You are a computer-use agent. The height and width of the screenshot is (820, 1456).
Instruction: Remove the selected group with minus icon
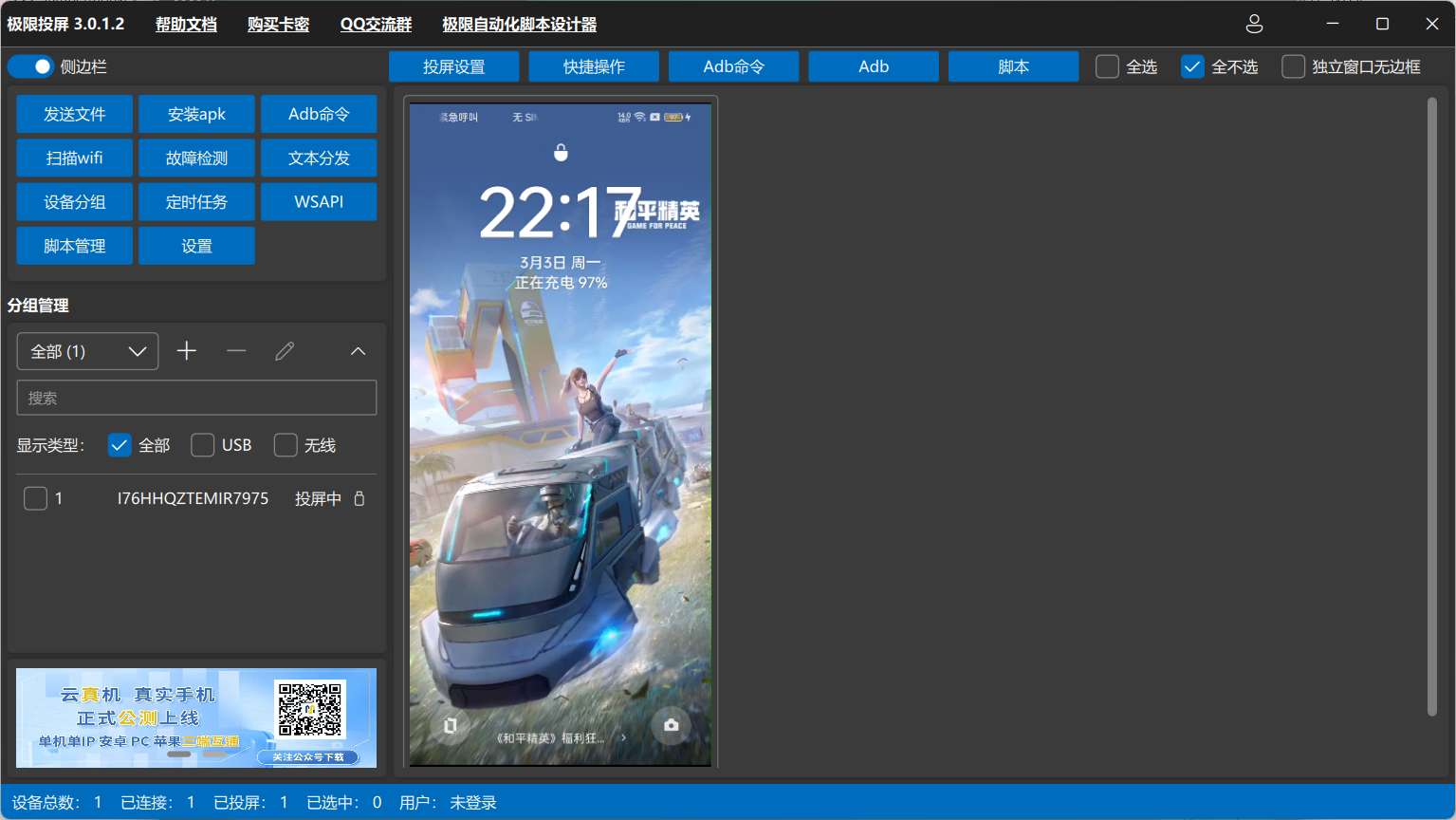click(236, 351)
